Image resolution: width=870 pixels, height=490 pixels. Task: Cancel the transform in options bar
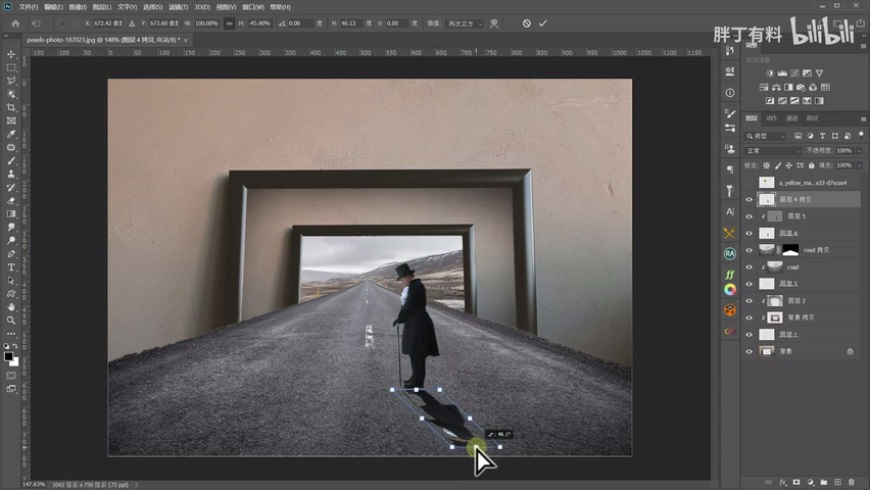(527, 23)
